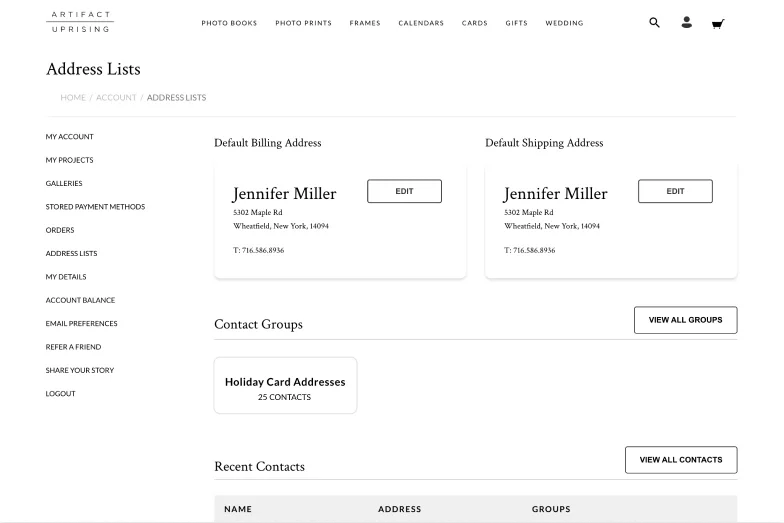
Task: Click the Recent Contacts heading
Action: click(260, 466)
